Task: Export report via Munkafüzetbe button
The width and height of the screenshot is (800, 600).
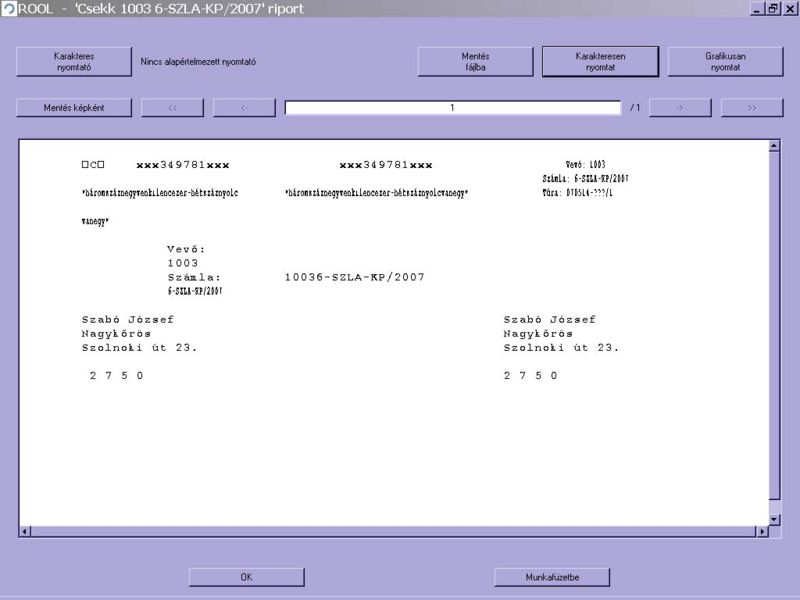Action: 552,577
